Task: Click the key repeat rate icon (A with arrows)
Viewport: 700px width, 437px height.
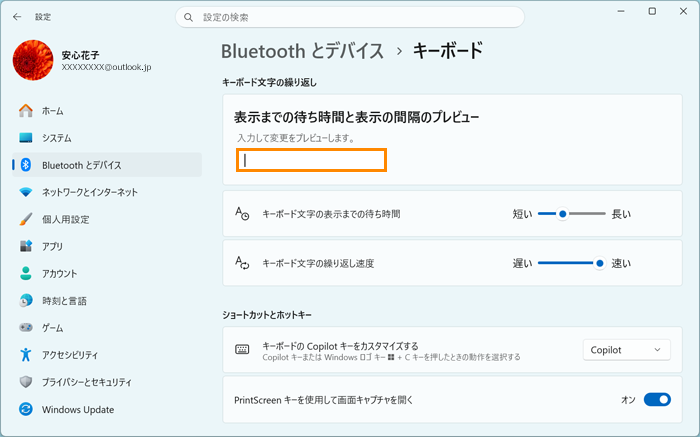Action: 242,263
